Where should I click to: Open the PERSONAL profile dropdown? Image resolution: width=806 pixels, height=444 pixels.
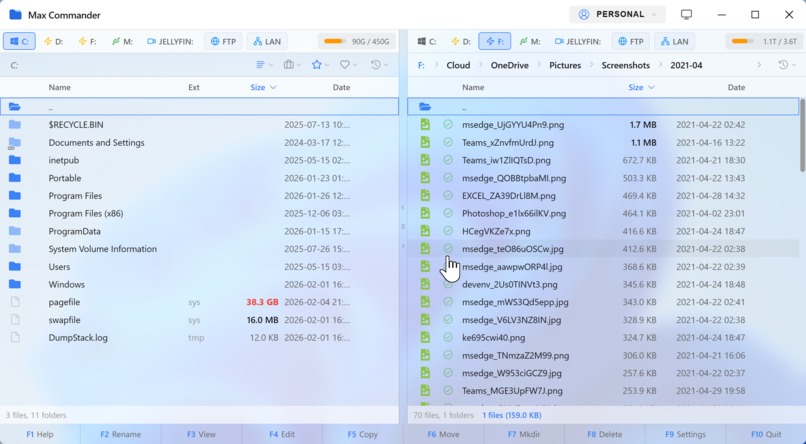pos(617,14)
